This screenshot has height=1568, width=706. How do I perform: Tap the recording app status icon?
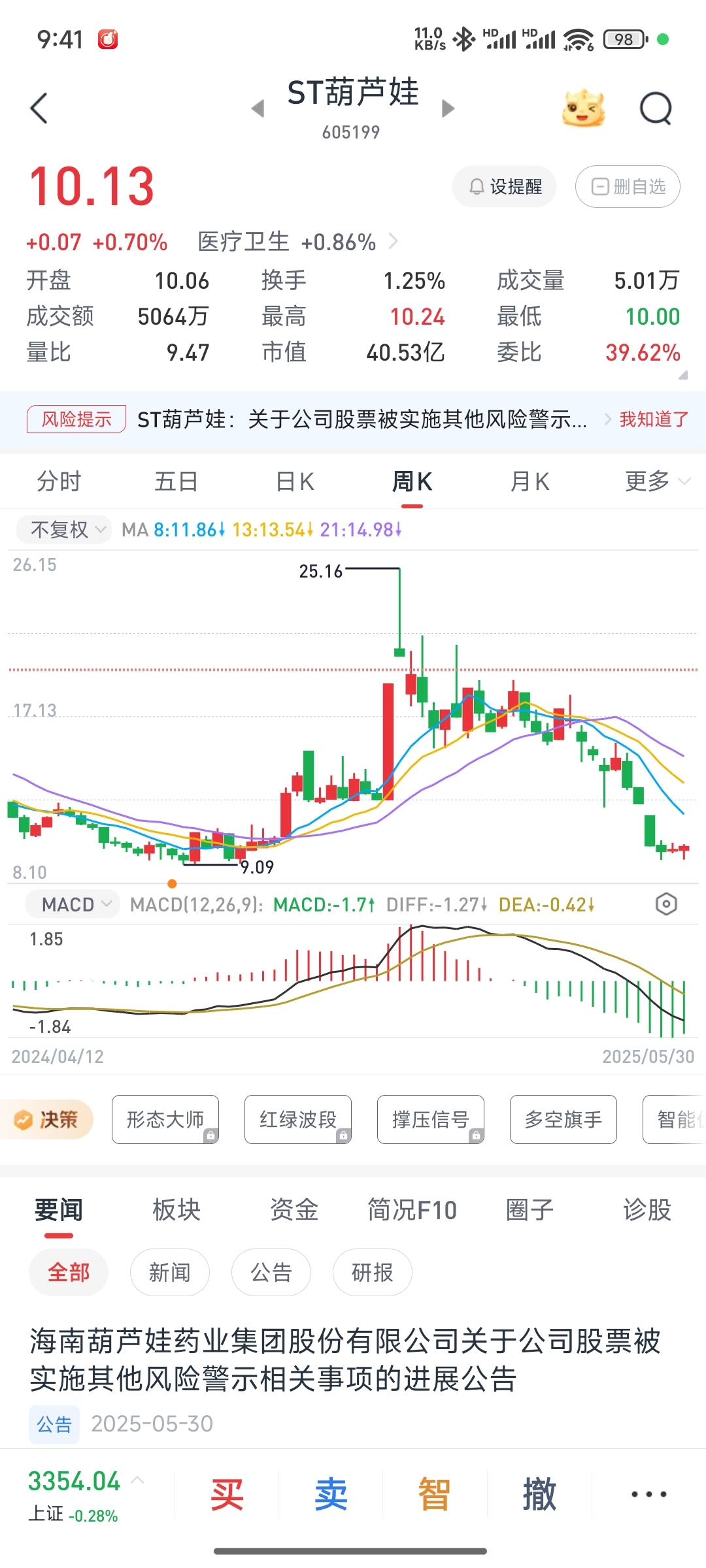(108, 39)
